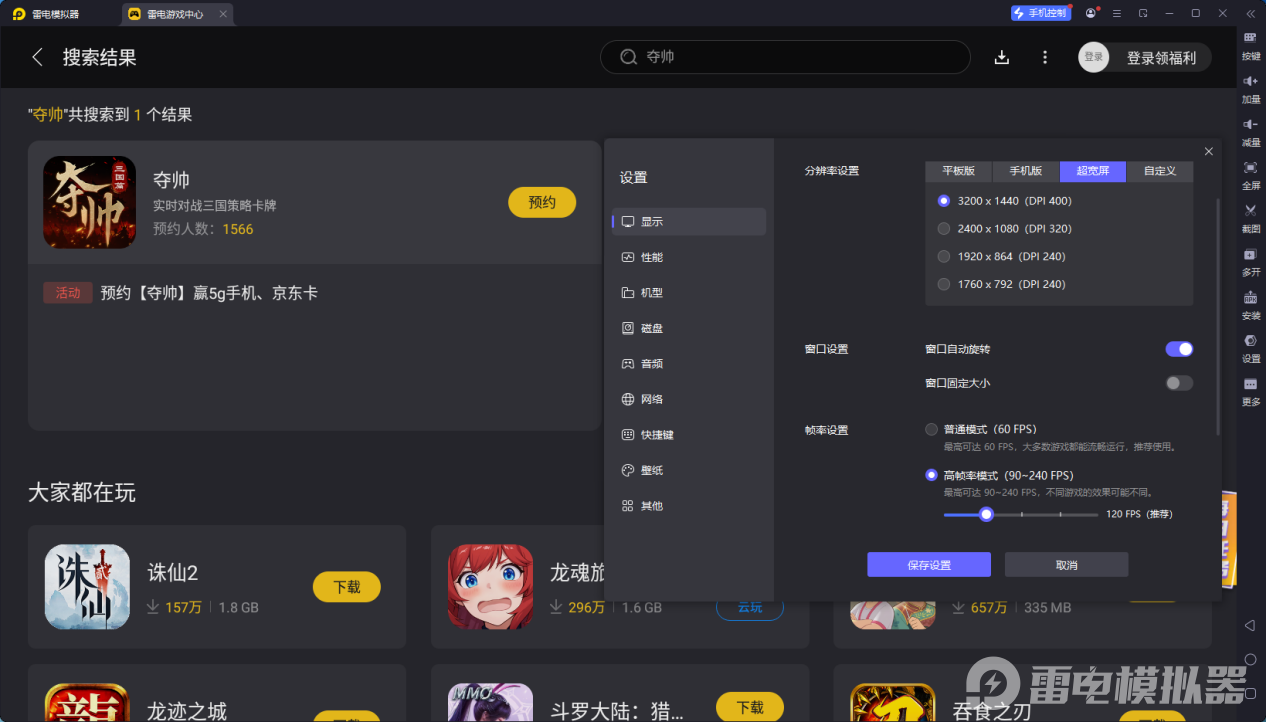The width and height of the screenshot is (1266, 722).
Task: Click the 下载 button for 诛仙2
Action: 347,587
